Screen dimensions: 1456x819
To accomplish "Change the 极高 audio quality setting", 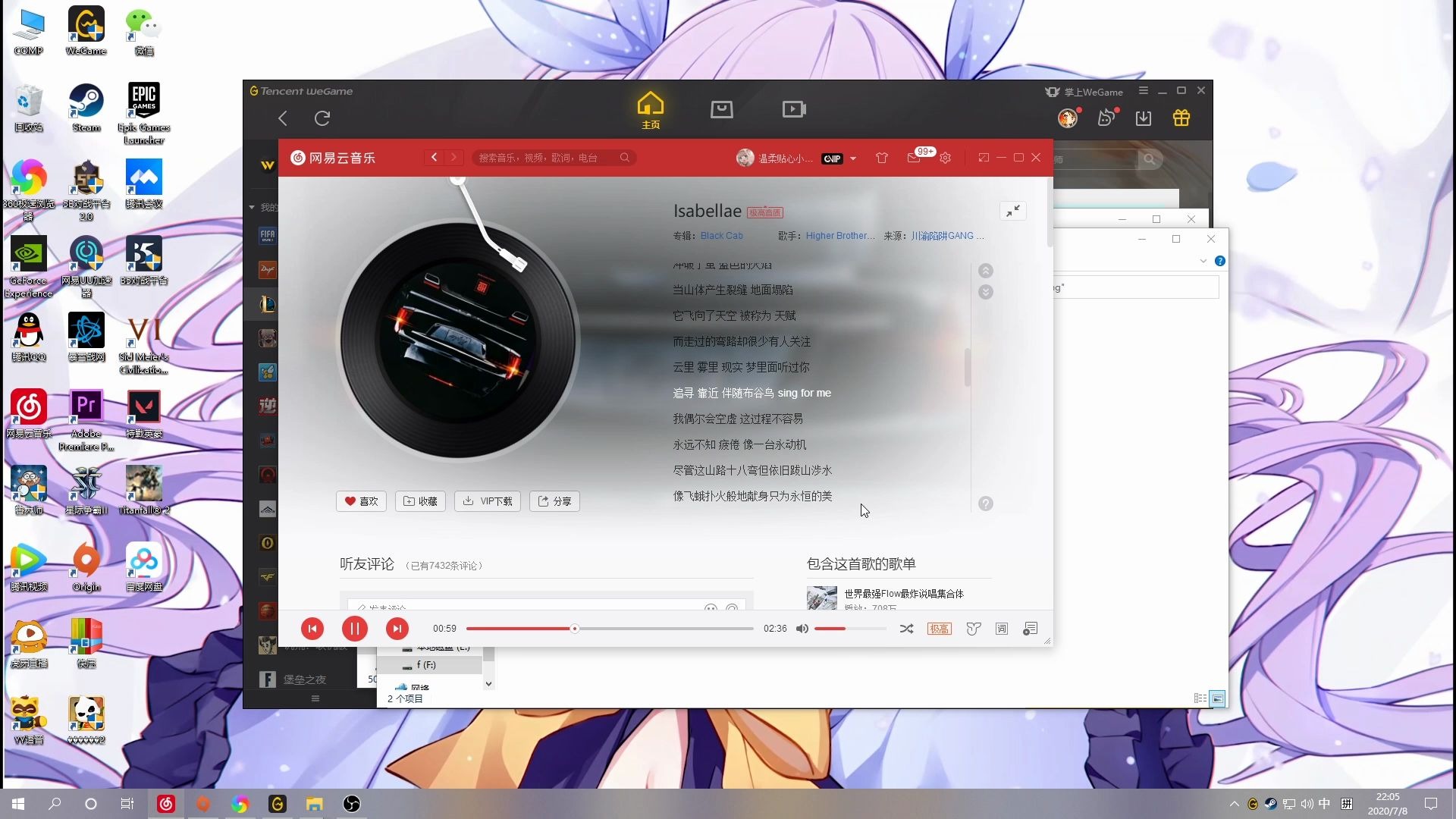I will tap(939, 629).
